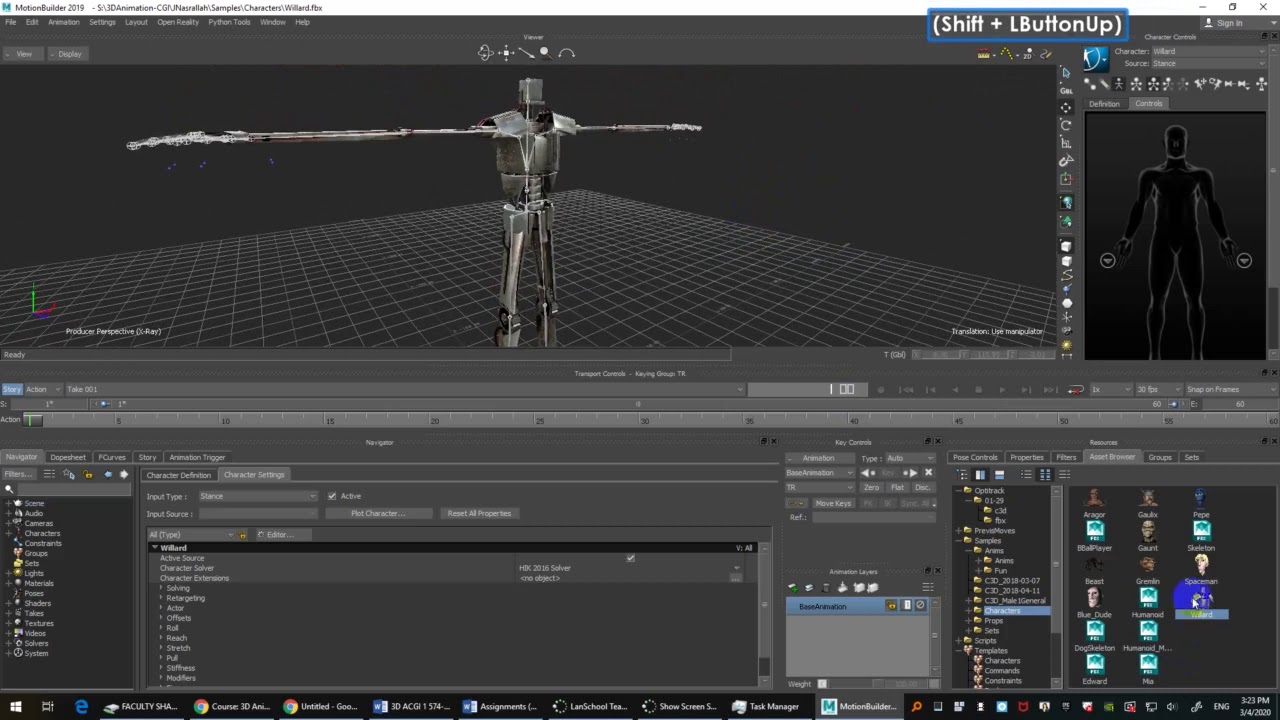The image size is (1280, 720).
Task: Toggle the loop button in Transport Controls
Action: (x=1075, y=389)
